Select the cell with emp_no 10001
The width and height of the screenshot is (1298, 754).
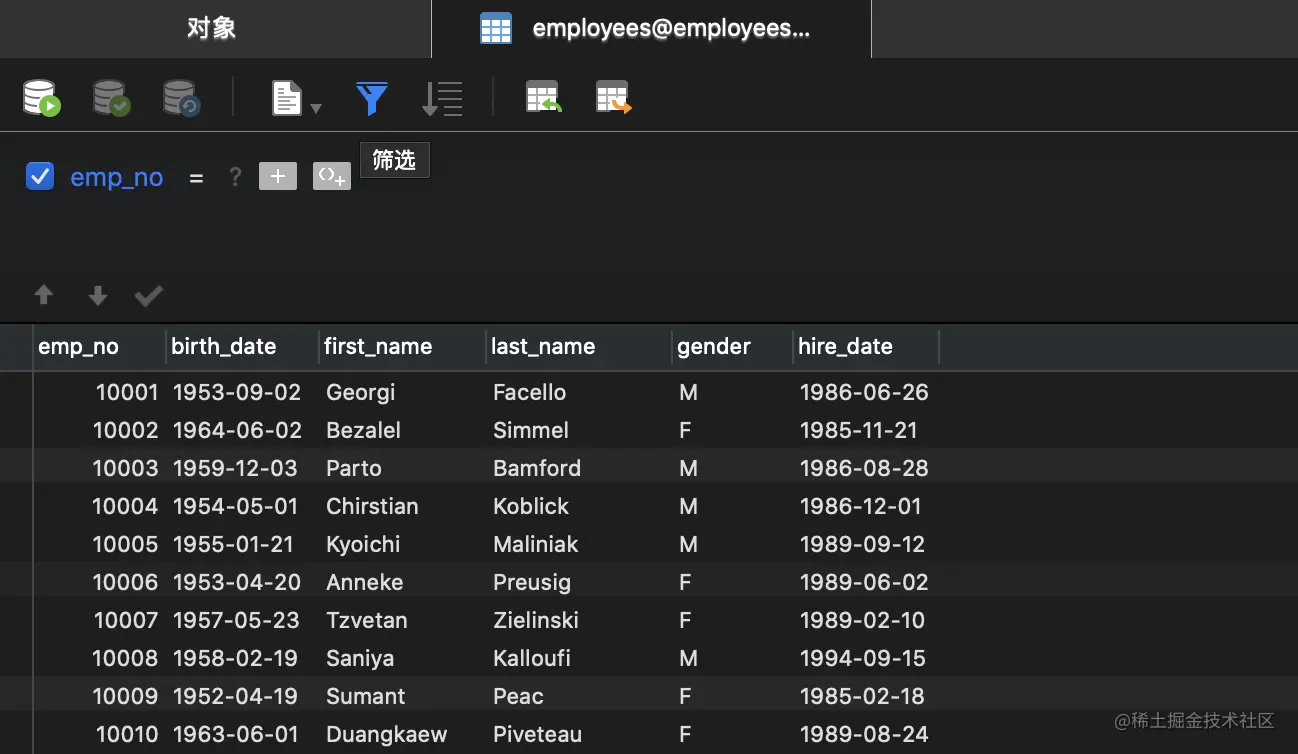(127, 392)
